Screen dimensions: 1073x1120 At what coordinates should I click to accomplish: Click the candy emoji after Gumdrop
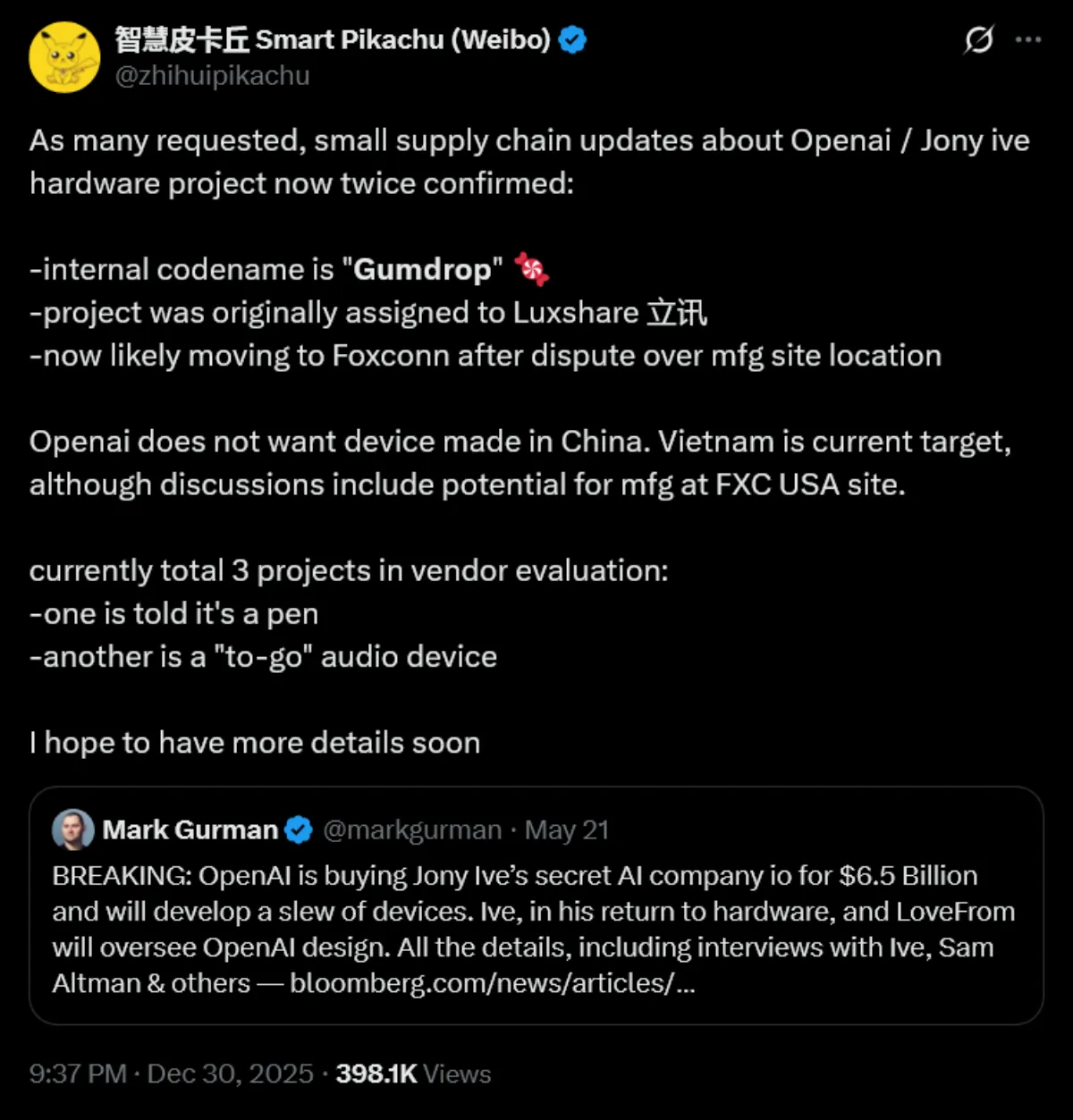(531, 269)
